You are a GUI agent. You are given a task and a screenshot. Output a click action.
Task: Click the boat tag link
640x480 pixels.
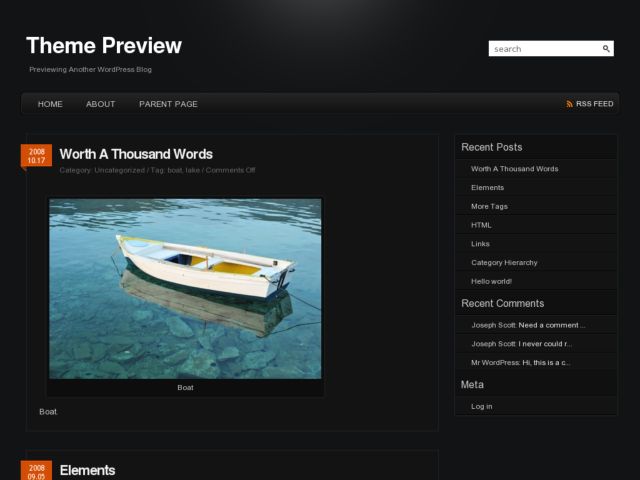point(174,170)
